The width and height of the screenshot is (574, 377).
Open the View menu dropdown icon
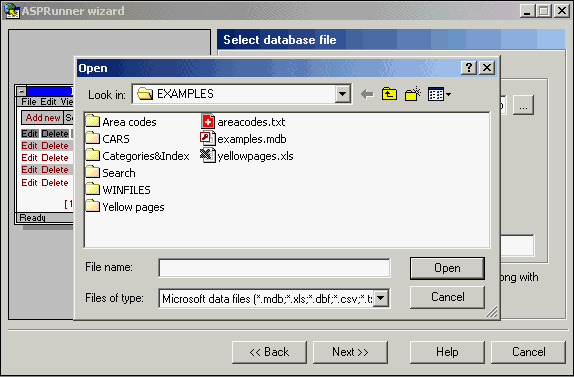point(439,94)
